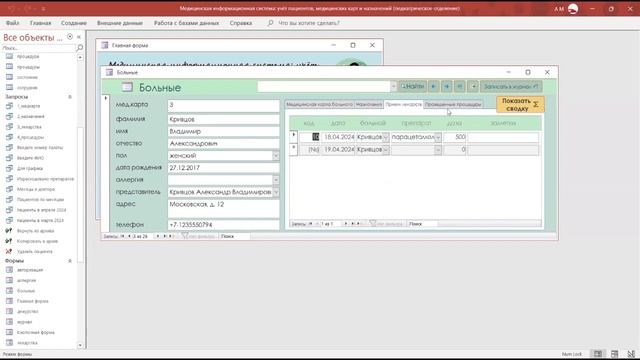Select the 2_назначения query icon
Image resolution: width=640 pixels, height=360 pixels.
pos(9,116)
